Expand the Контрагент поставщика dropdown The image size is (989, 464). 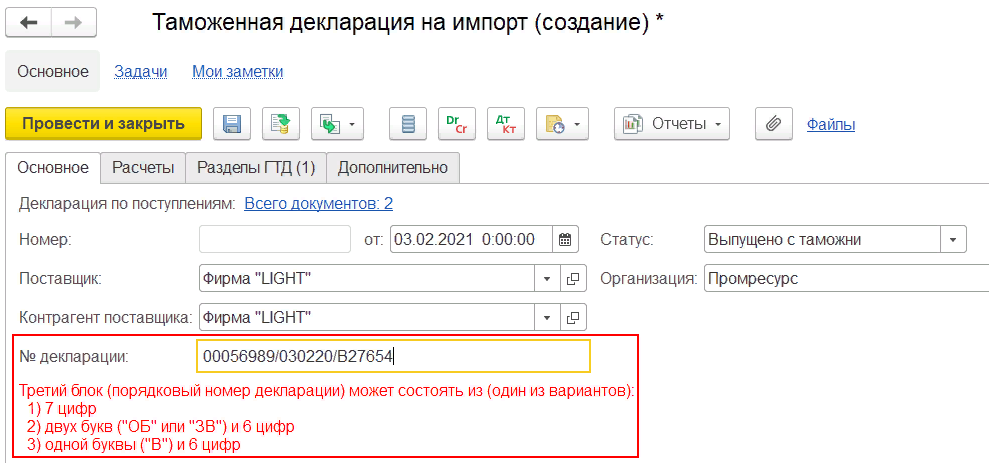(x=548, y=318)
